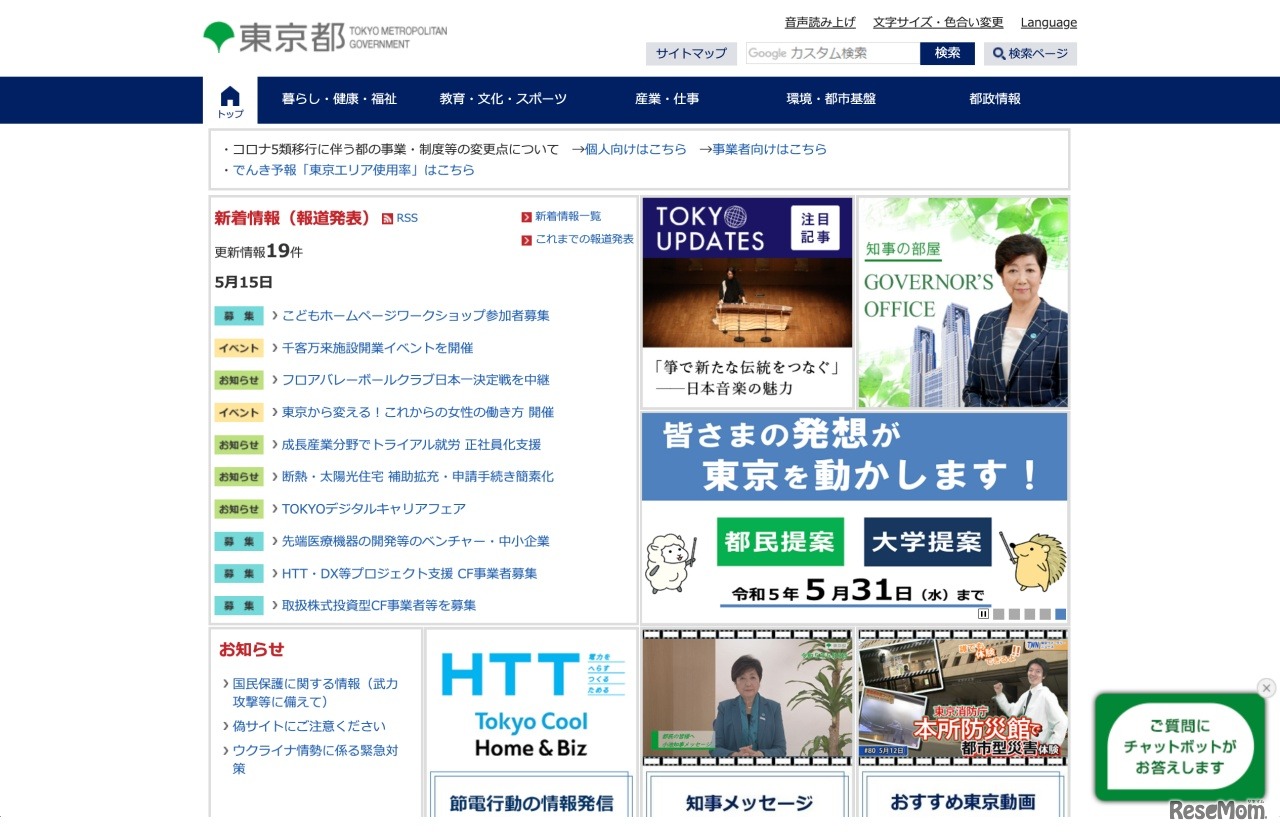Open the 知事メッセージ video thumbnail

(x=747, y=698)
